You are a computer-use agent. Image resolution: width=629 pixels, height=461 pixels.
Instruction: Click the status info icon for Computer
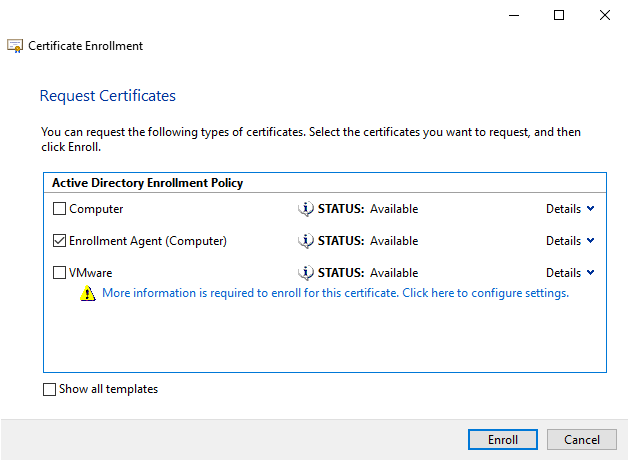[x=306, y=209]
